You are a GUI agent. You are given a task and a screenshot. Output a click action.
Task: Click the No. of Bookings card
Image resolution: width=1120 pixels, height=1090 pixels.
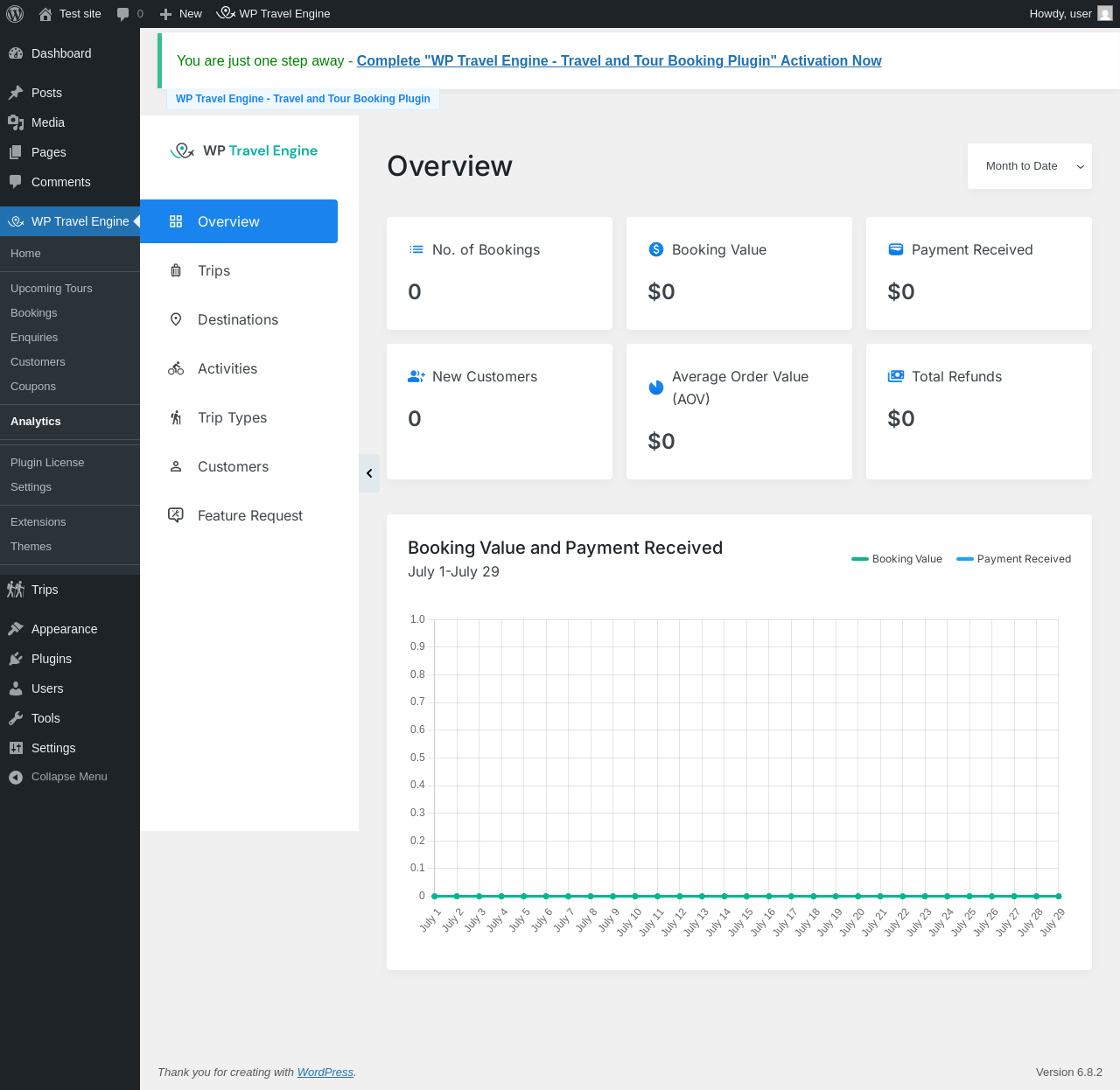[500, 274]
